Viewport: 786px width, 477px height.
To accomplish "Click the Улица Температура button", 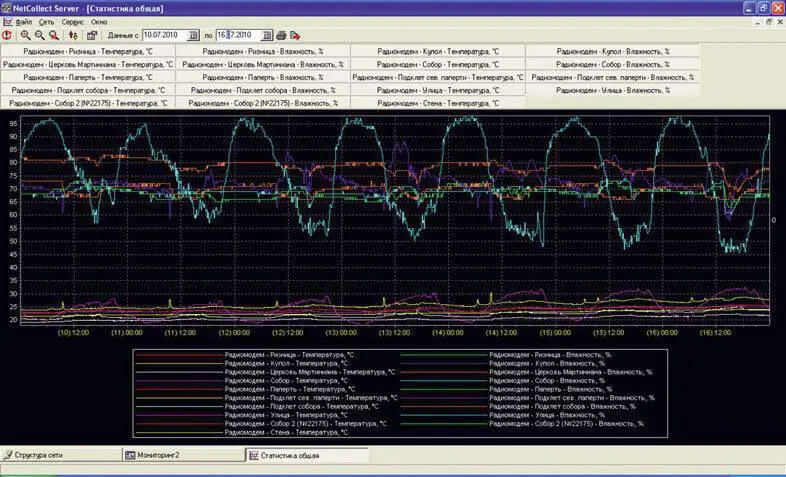I will click(438, 90).
